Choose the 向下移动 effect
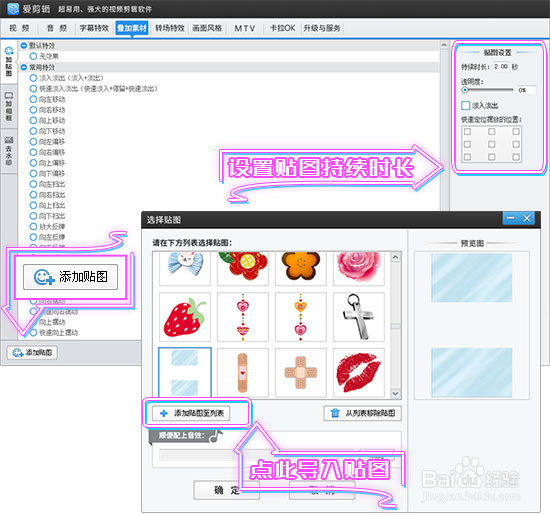This screenshot has width=550, height=515. click(x=33, y=131)
